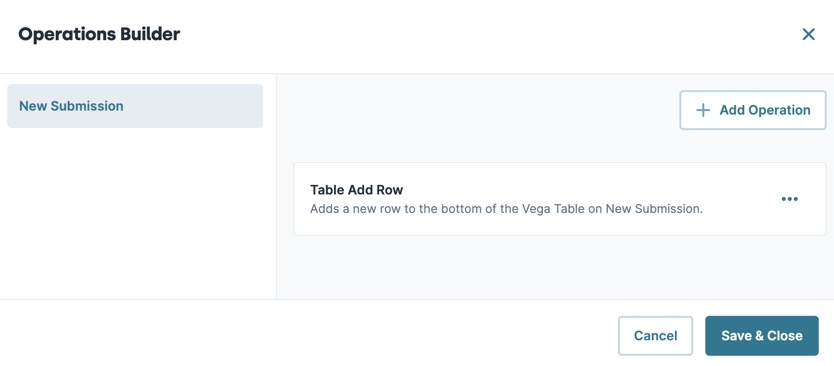Save the operations and close the builder
Screen dimensions: 834x366
tap(762, 336)
